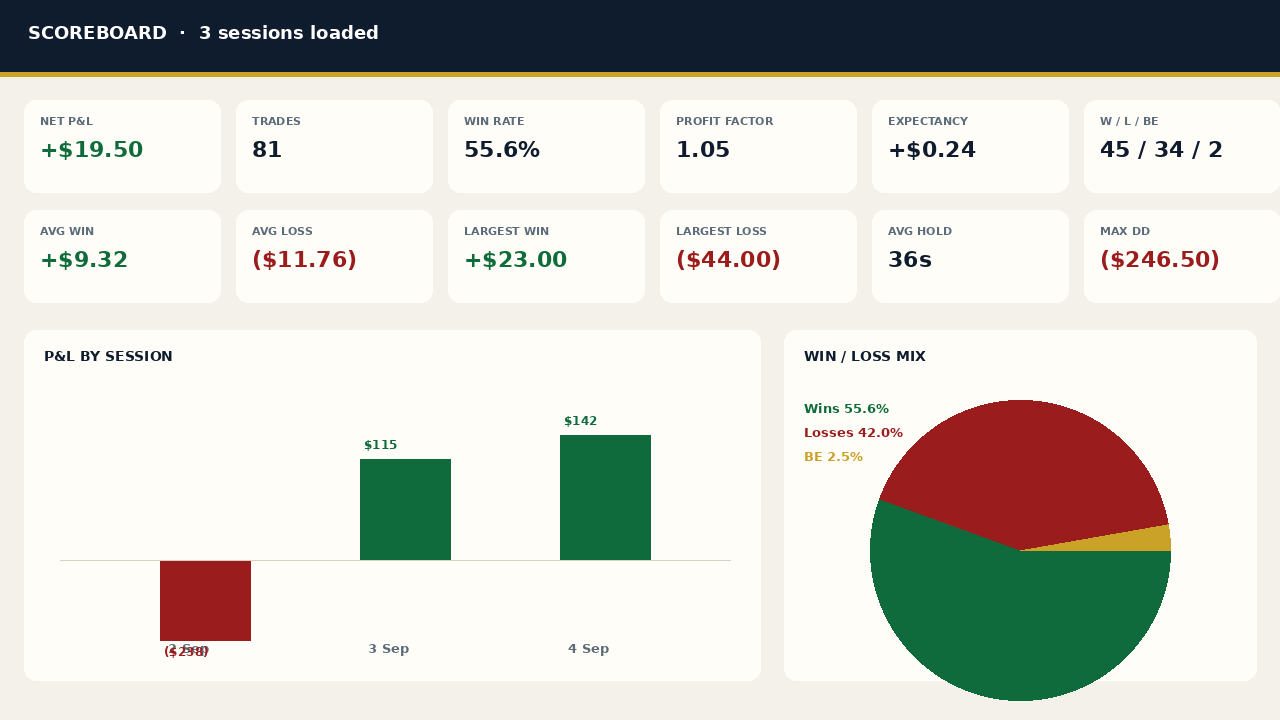Click the Max DD value ($246.50)
Screen dimensions: 1280x720
[1160, 261]
